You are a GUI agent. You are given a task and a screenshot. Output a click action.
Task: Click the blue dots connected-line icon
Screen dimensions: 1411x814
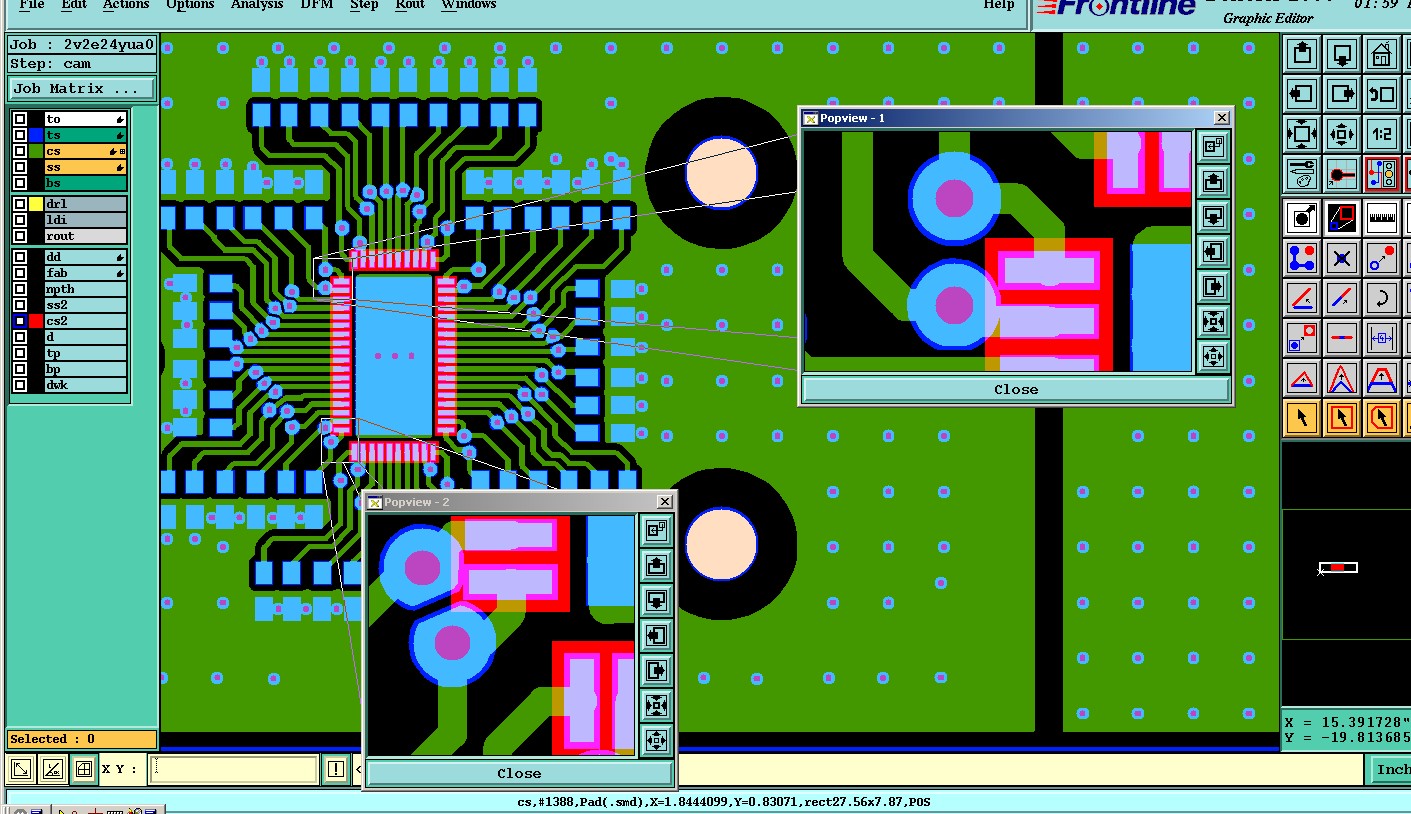pos(1302,257)
